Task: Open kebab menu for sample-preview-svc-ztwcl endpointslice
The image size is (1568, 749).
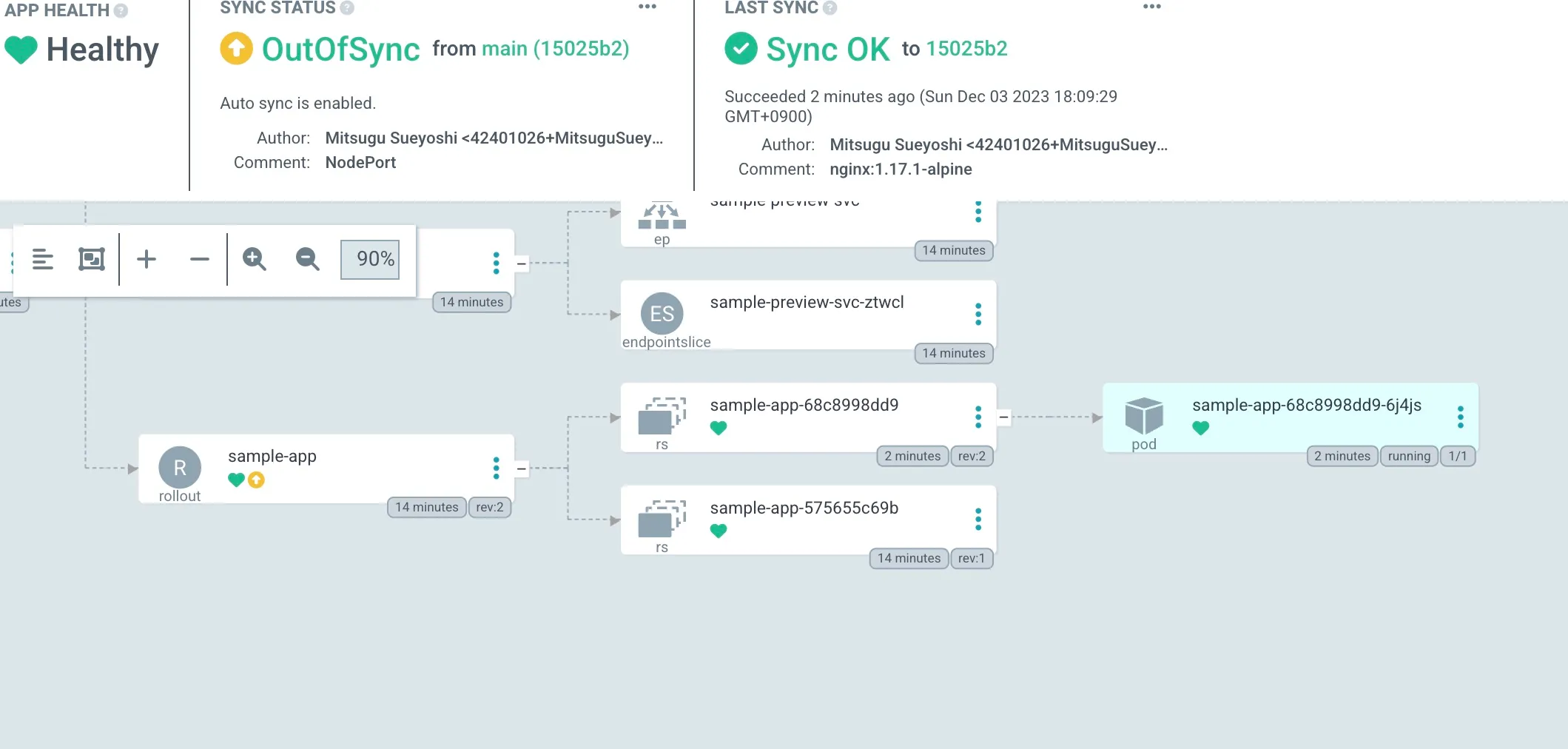Action: [x=978, y=315]
